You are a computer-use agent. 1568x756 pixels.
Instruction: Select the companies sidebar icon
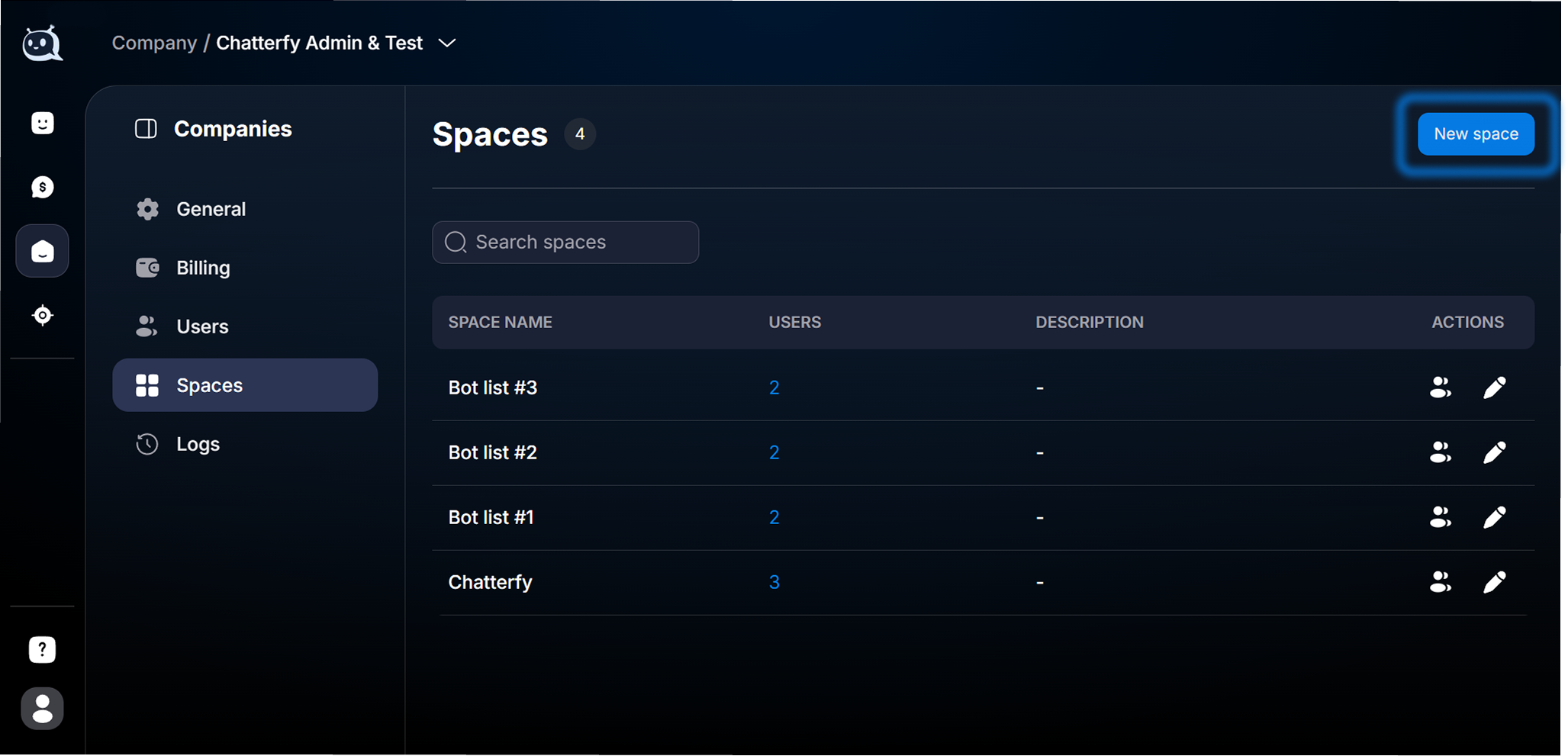coord(43,251)
